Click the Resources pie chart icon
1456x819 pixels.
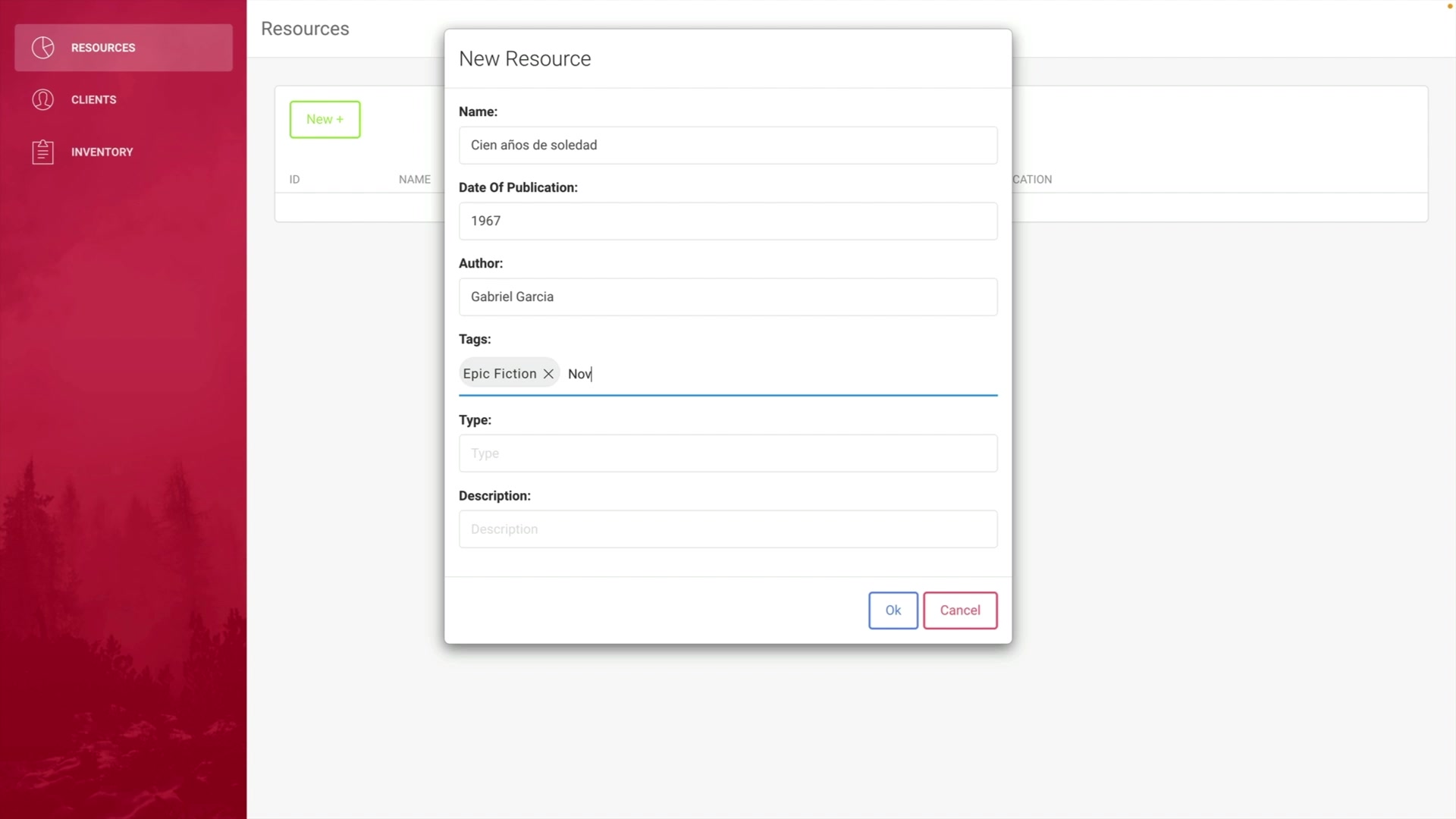pos(43,48)
